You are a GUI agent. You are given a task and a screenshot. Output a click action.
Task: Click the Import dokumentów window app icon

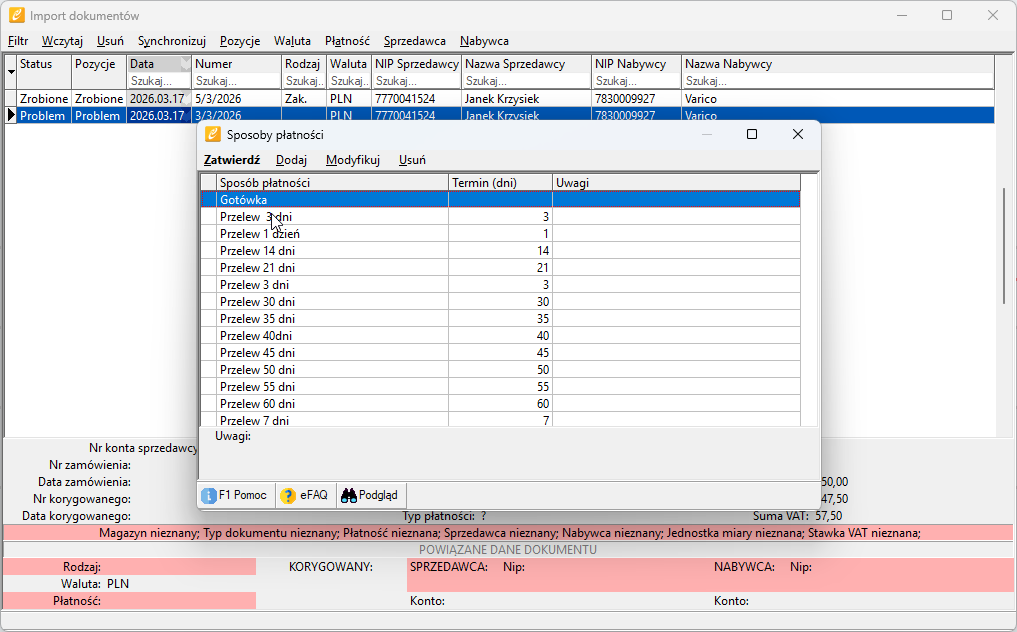click(16, 15)
